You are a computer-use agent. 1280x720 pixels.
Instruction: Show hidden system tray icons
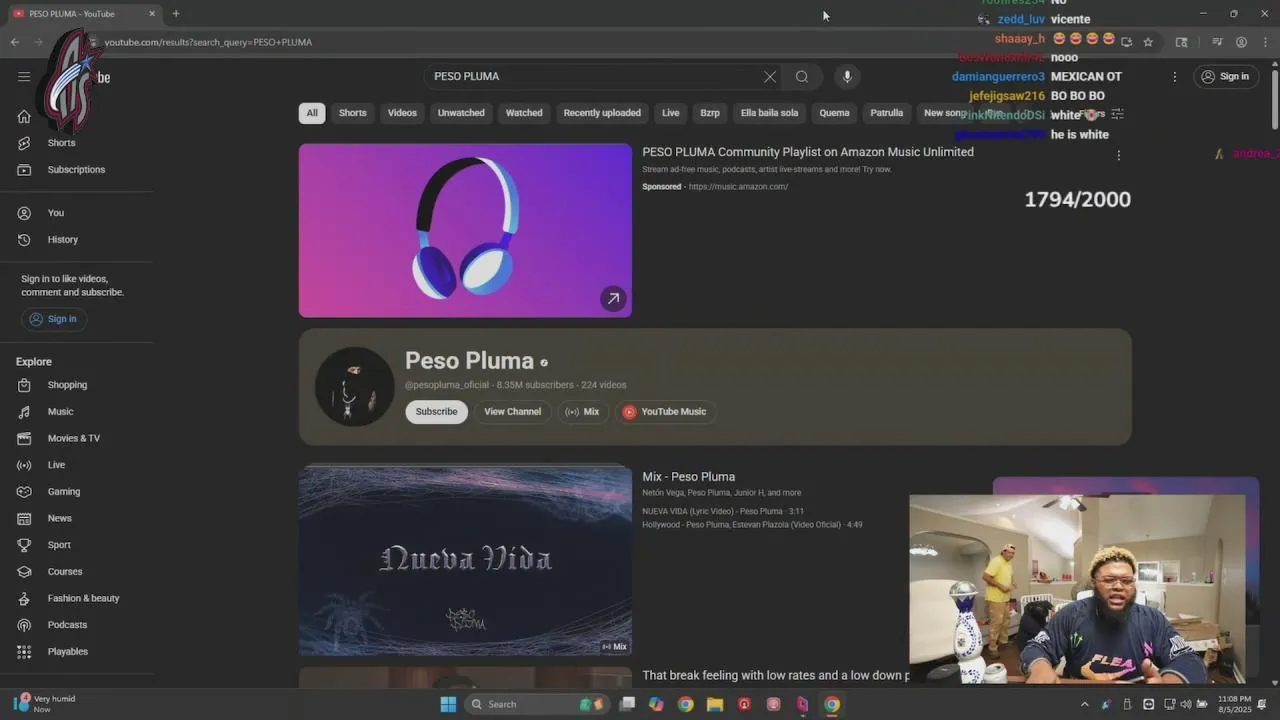point(1084,704)
